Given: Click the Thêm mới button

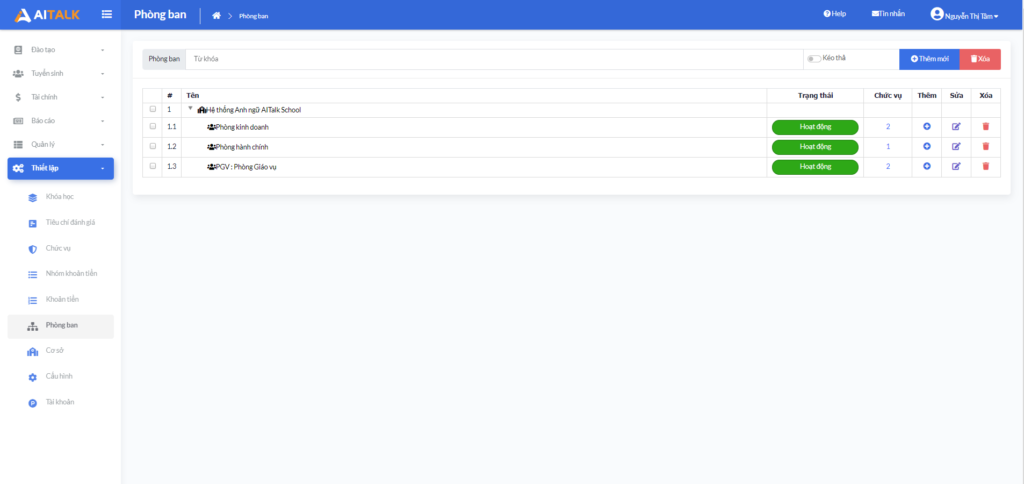Looking at the screenshot, I should 929,59.
